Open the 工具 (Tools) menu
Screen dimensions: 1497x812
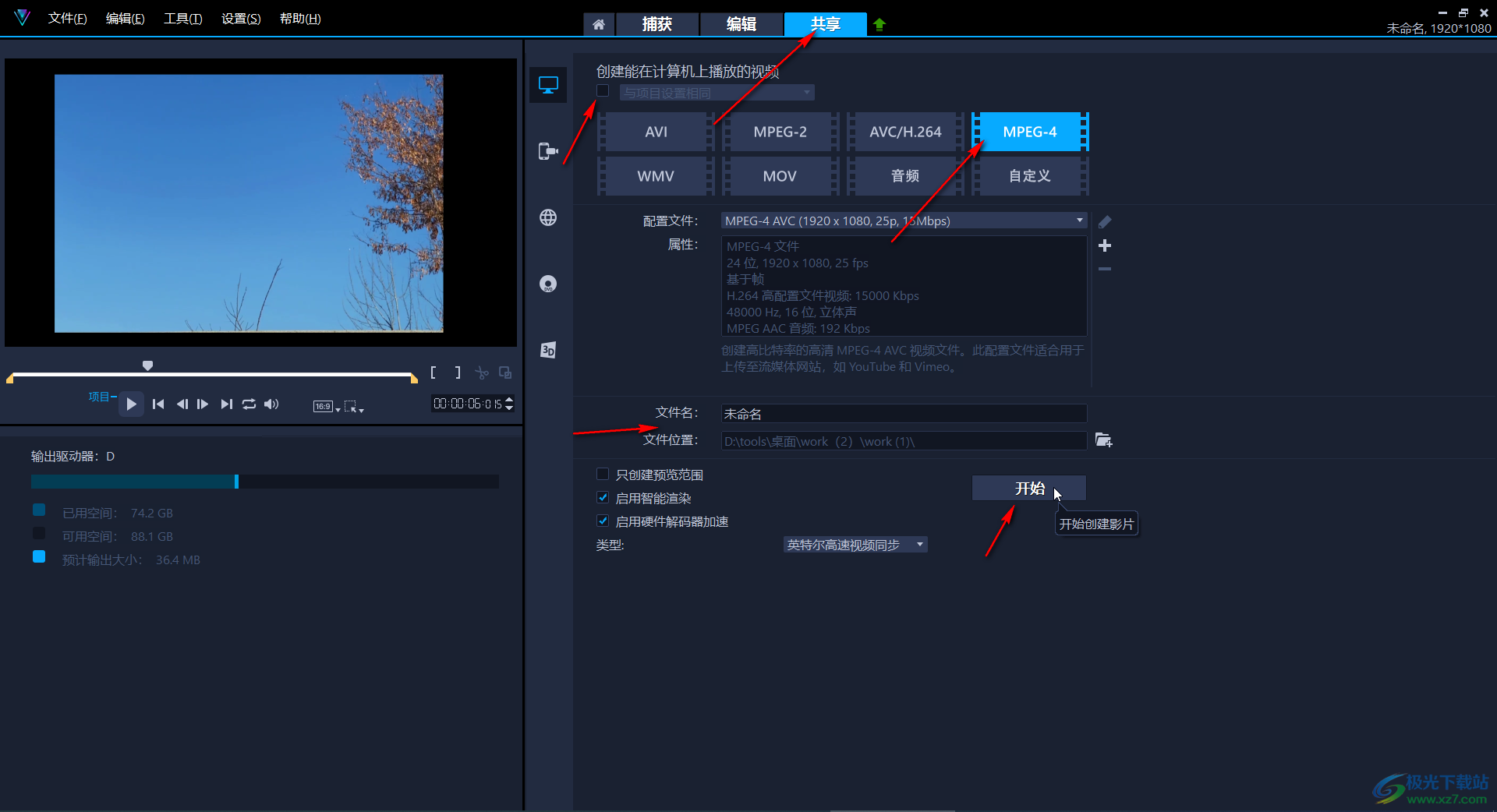pos(182,18)
